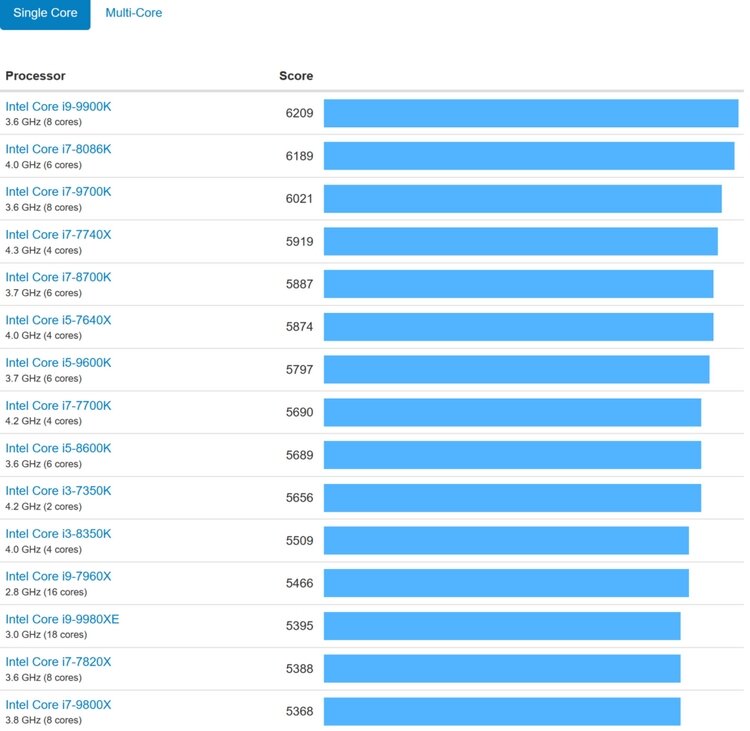Click "4.0 GHz (6 cores)" under i7-8086K

tap(44, 165)
